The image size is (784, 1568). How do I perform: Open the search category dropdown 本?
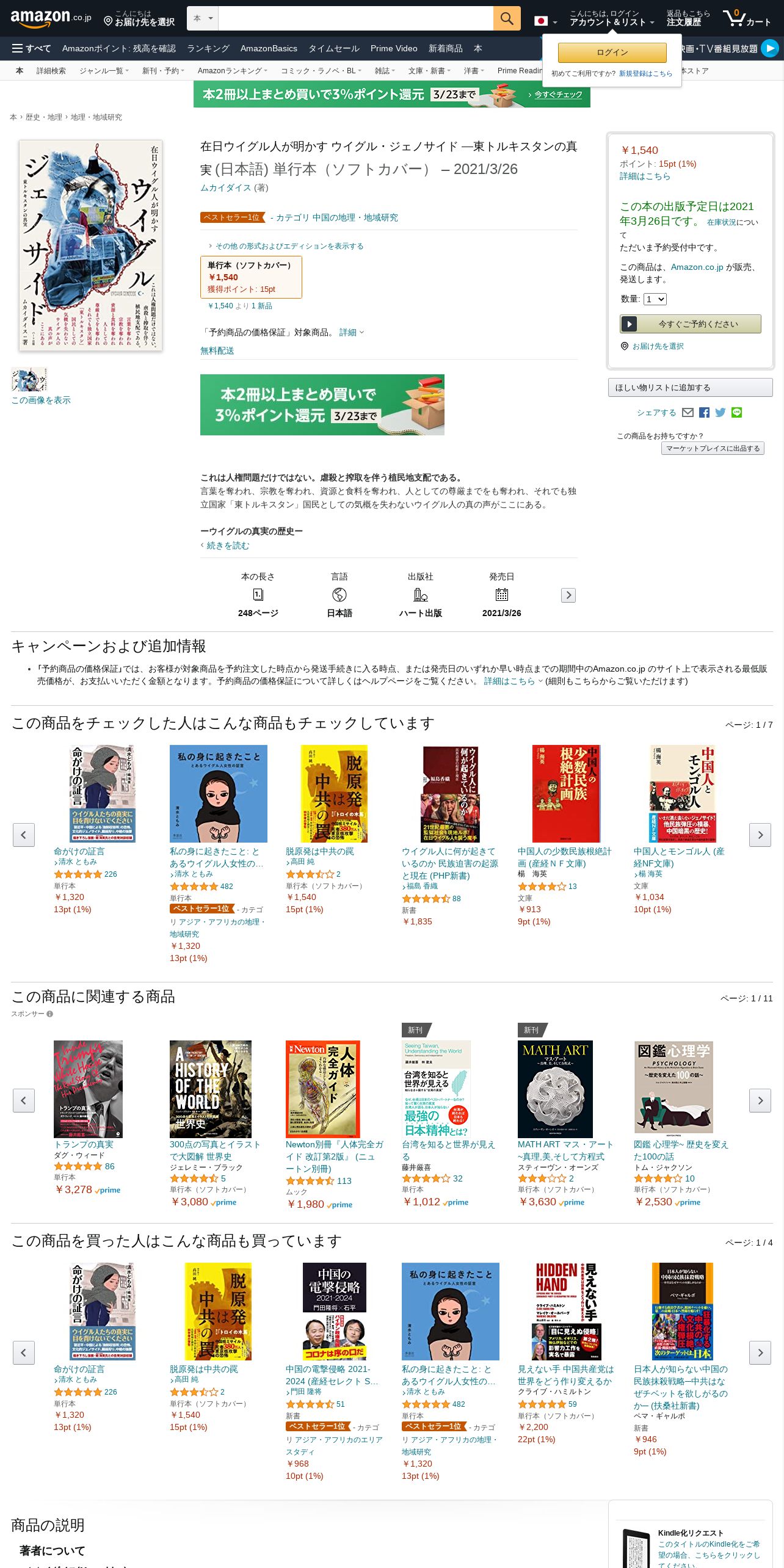tap(203, 18)
